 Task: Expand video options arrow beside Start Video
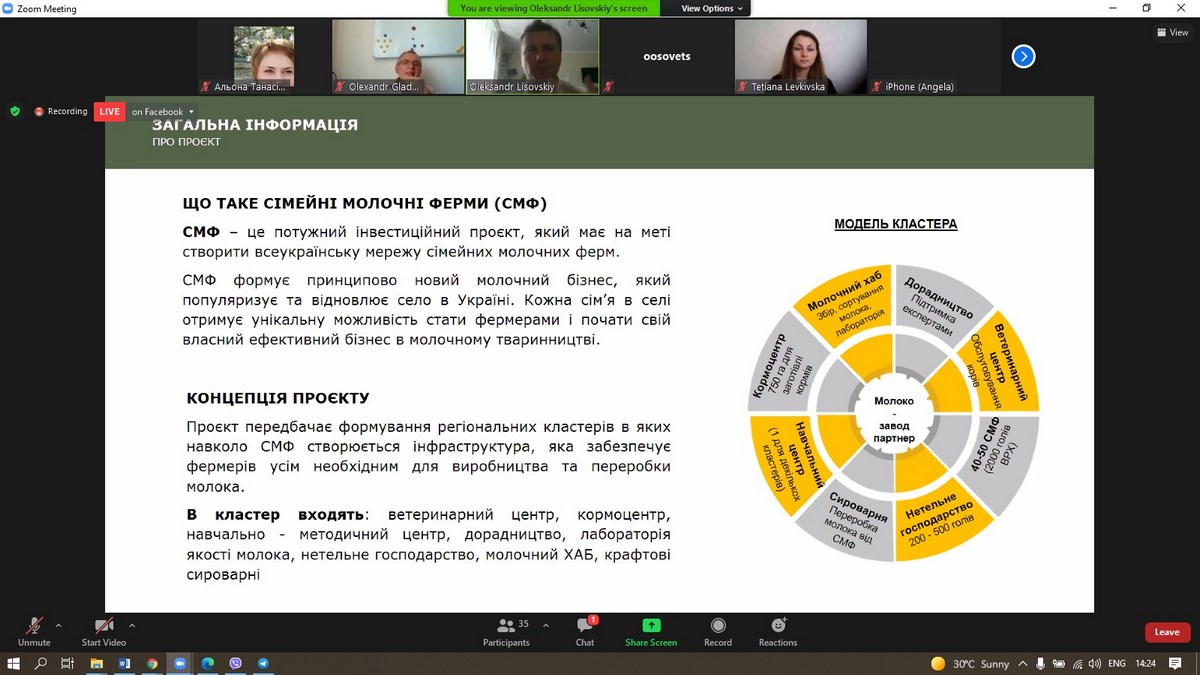tap(132, 625)
